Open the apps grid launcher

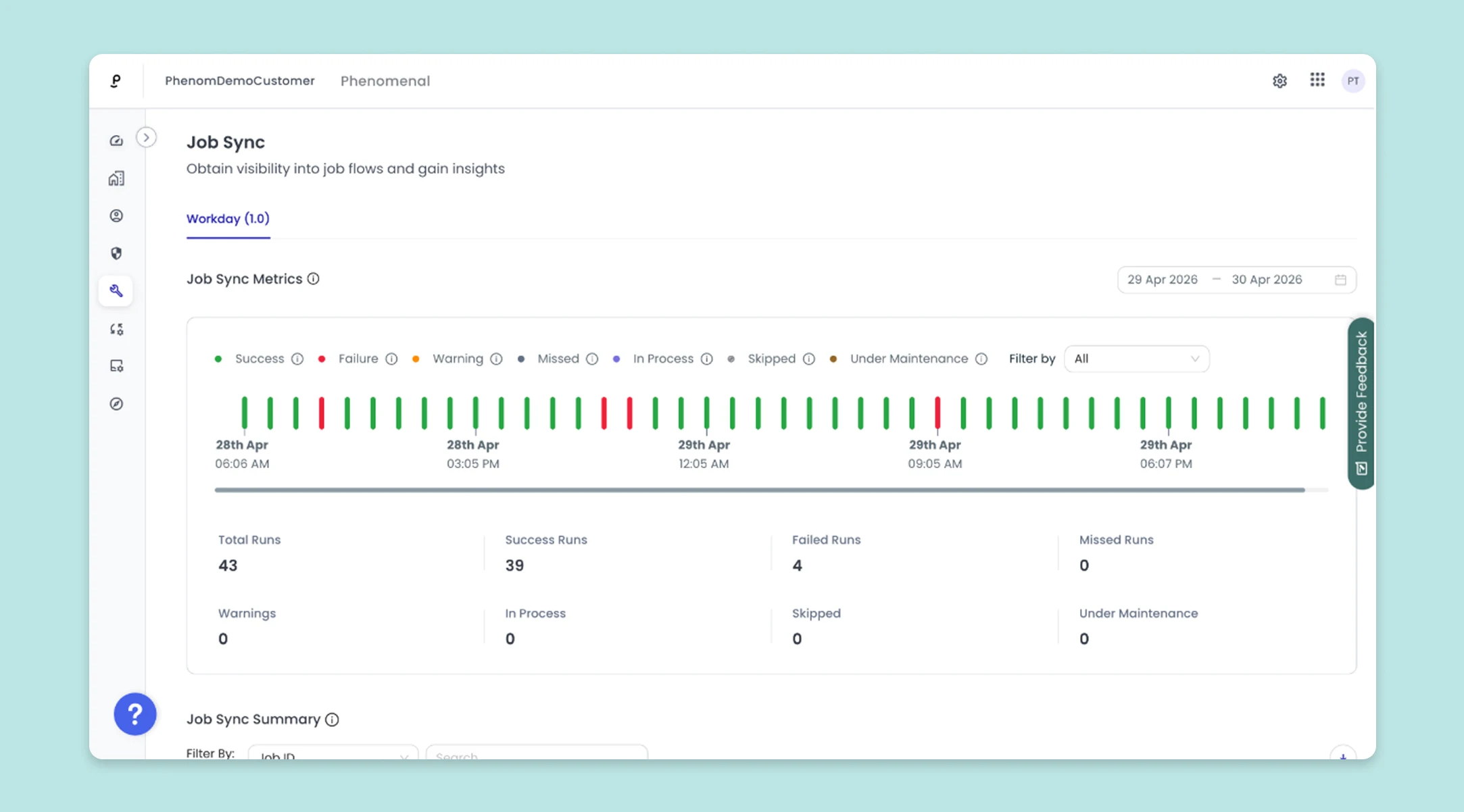click(1317, 80)
